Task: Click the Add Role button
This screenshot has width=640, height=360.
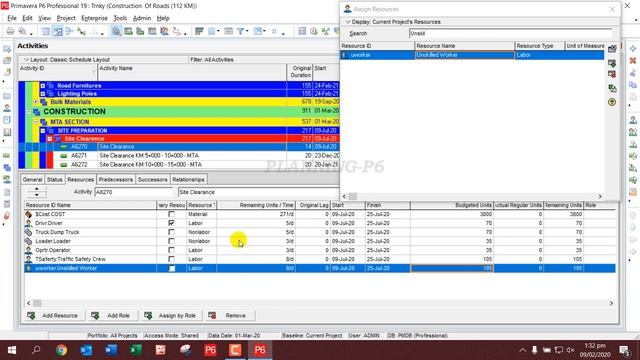Action: point(113,316)
